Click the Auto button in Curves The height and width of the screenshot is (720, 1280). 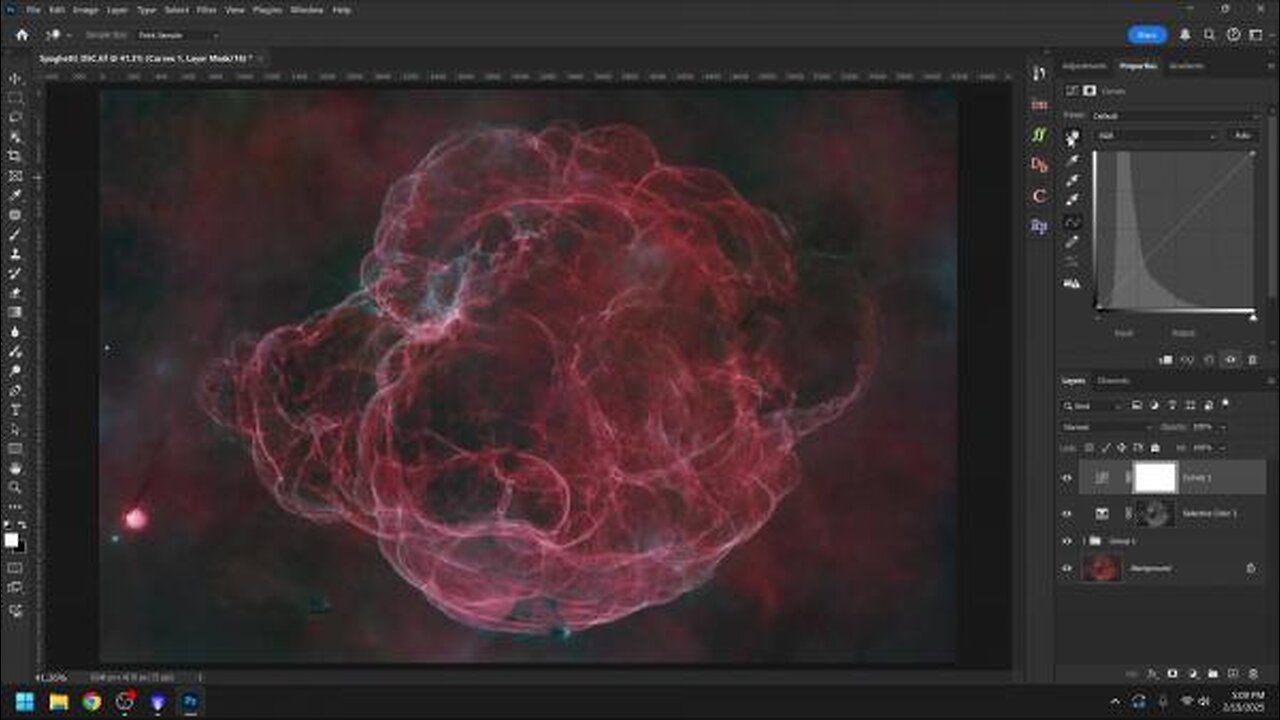coord(1243,135)
